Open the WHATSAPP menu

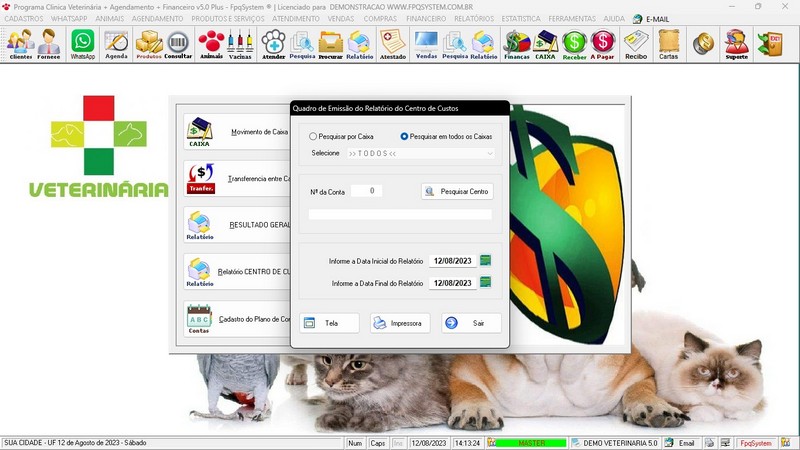click(x=69, y=19)
